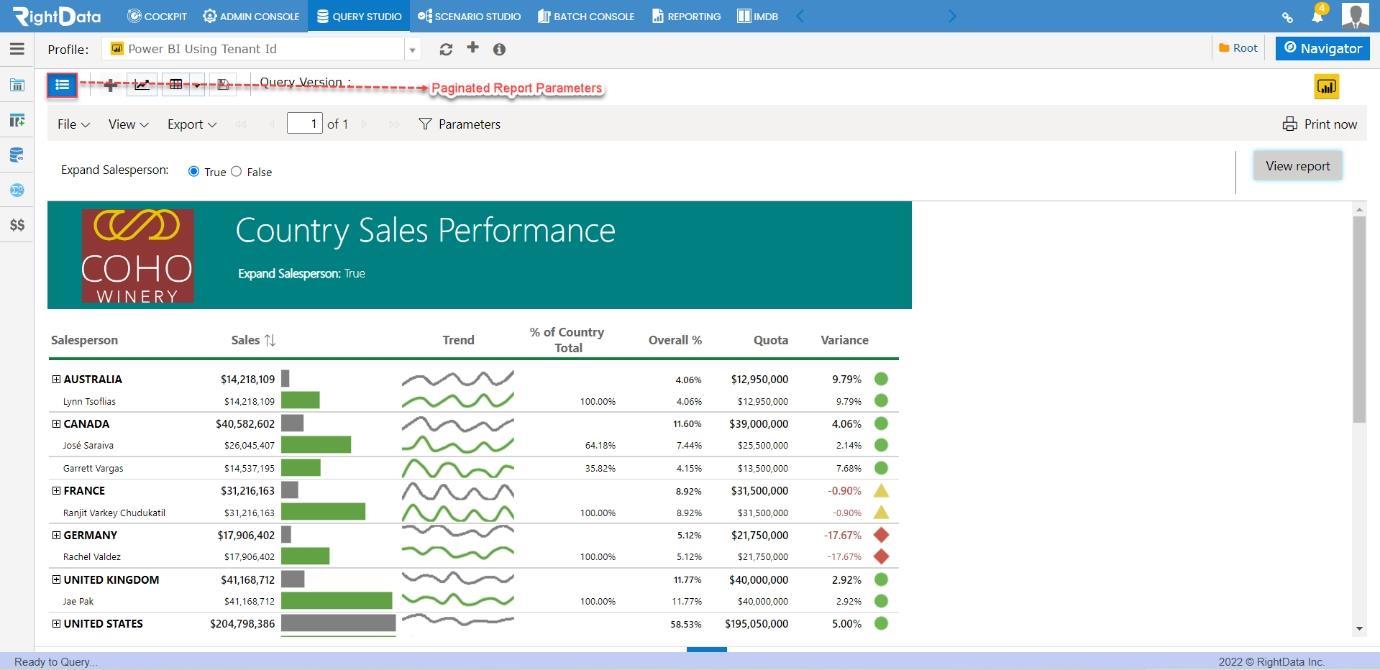Sort by the Sales column arrows
1380x670 pixels.
point(270,340)
